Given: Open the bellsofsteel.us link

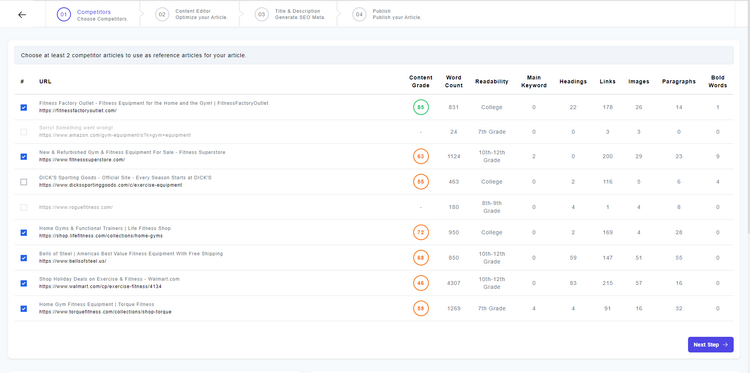Looking at the screenshot, I should tap(73, 262).
